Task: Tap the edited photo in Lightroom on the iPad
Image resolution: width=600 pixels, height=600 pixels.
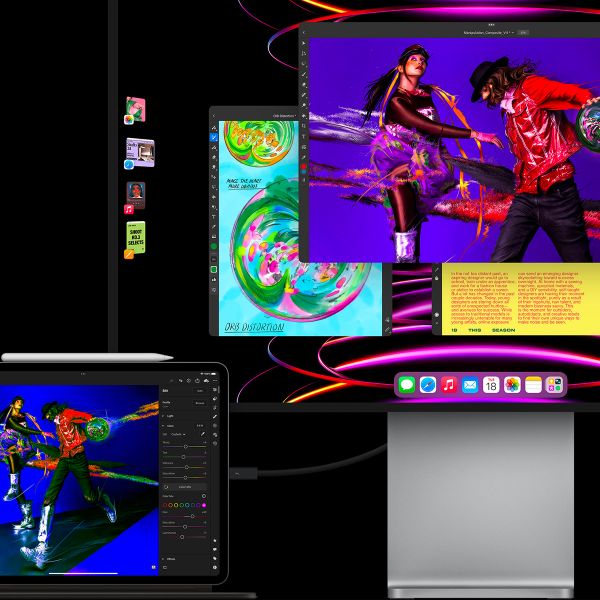Action: tap(79, 480)
